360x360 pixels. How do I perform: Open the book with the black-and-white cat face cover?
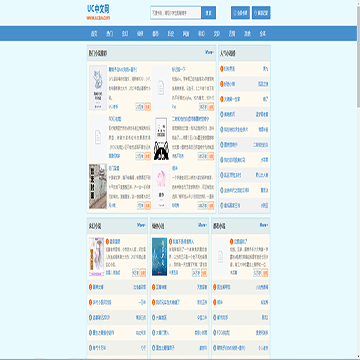pyautogui.click(x=161, y=138)
